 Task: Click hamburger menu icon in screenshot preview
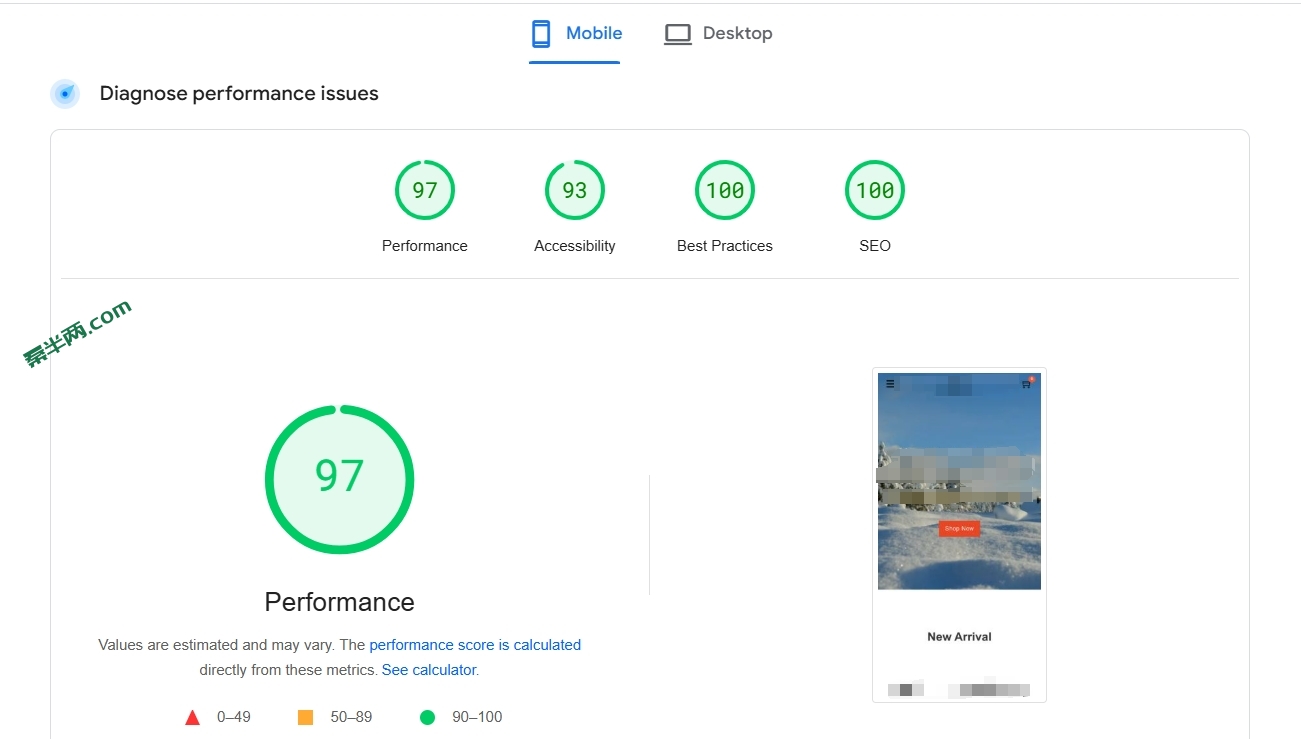[890, 383]
